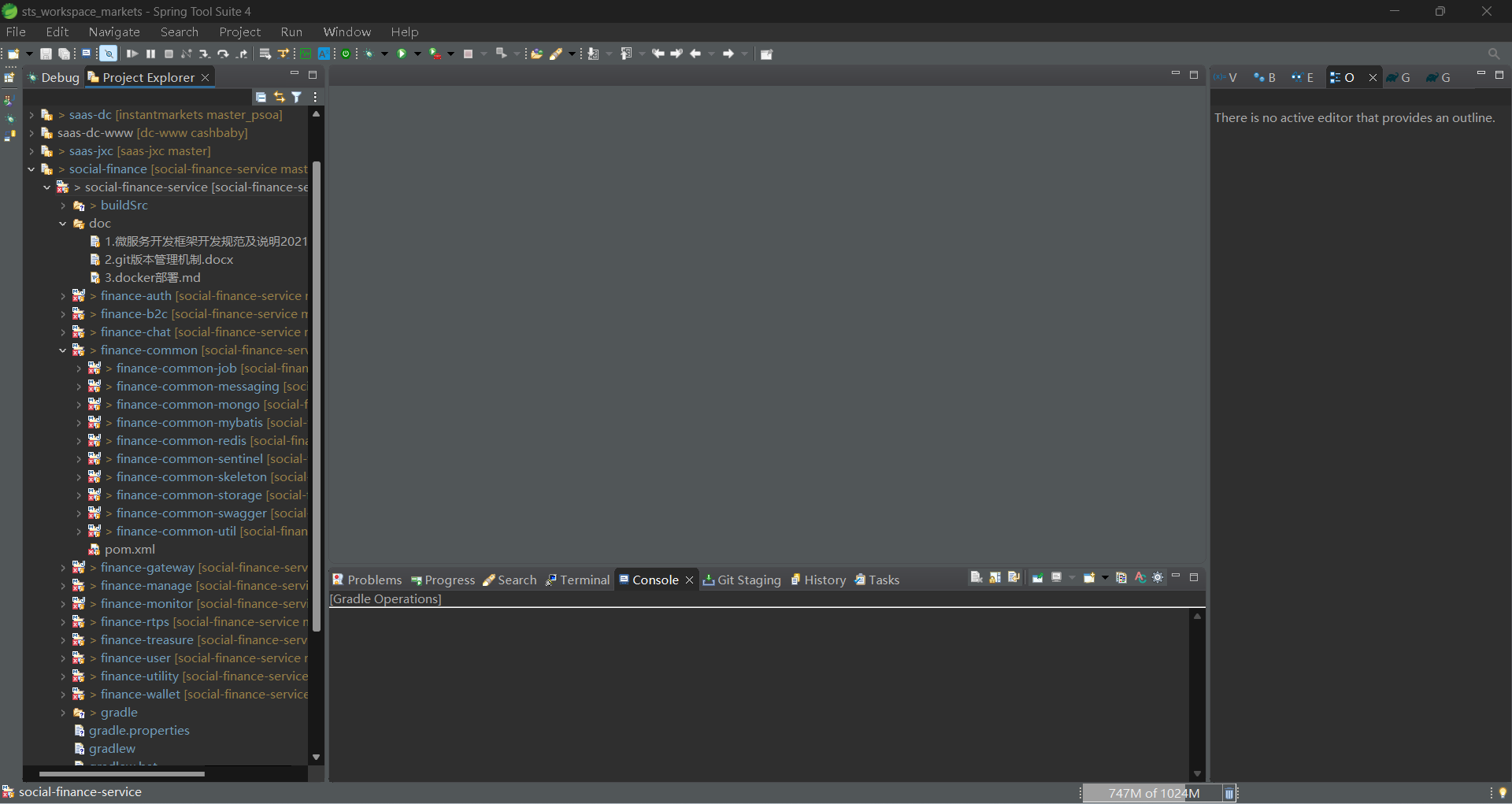The height and width of the screenshot is (804, 1512).
Task: Toggle Skip All Breakpoints button
Action: pyautogui.click(x=109, y=54)
